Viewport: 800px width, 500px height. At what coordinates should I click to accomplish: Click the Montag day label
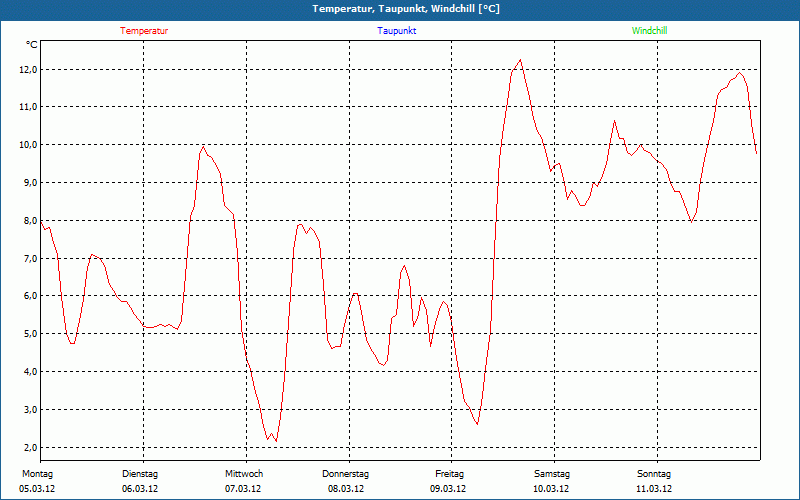click(x=37, y=474)
